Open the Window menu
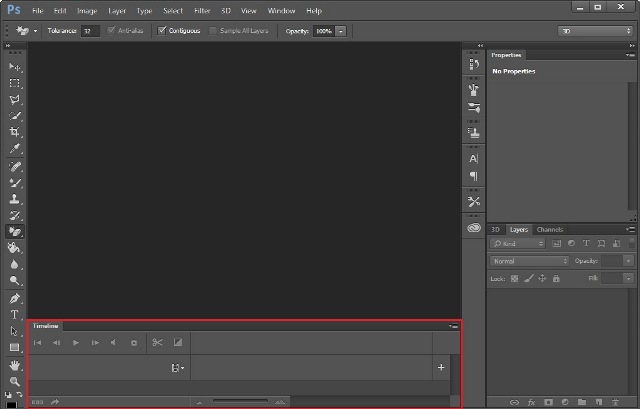The width and height of the screenshot is (640, 409). (281, 11)
